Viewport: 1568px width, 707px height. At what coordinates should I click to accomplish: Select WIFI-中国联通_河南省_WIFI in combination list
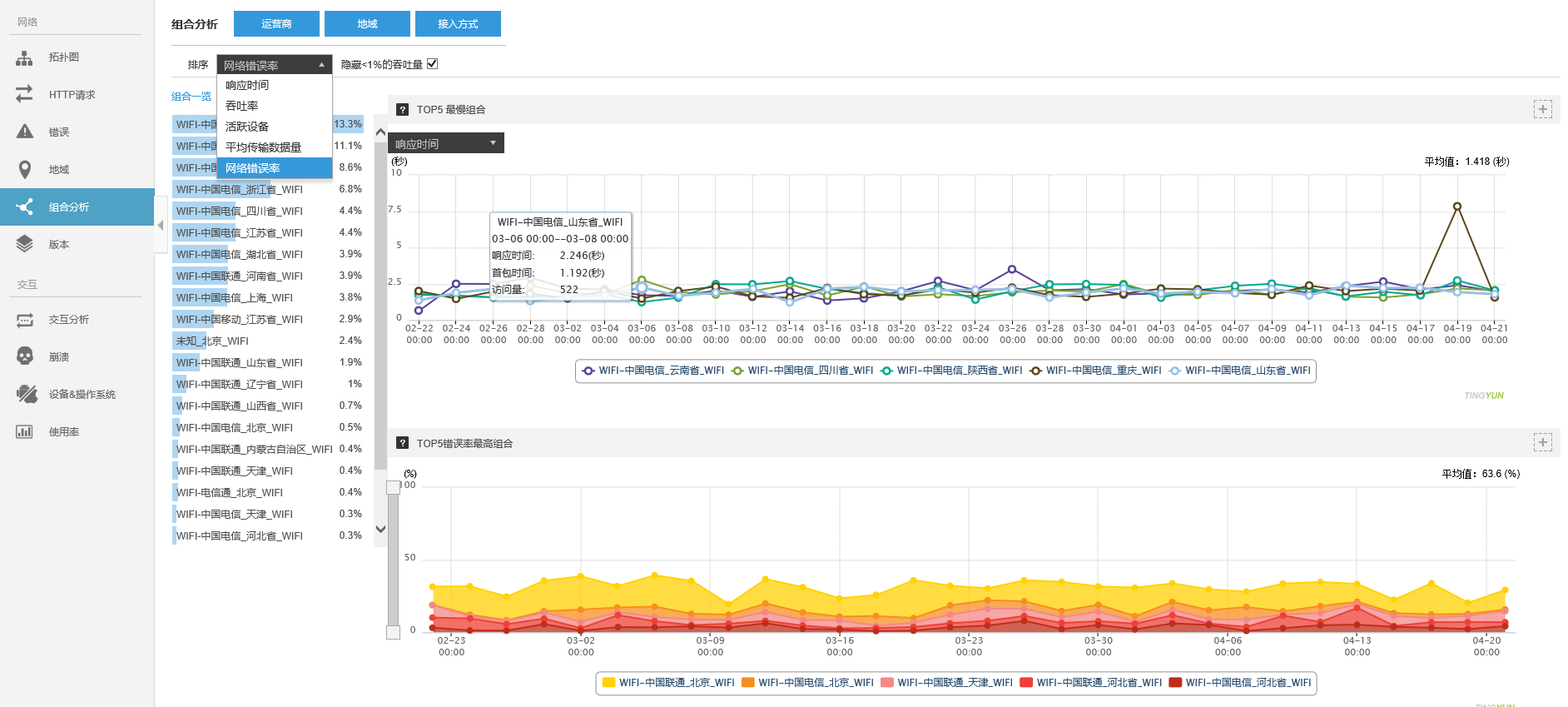click(240, 276)
